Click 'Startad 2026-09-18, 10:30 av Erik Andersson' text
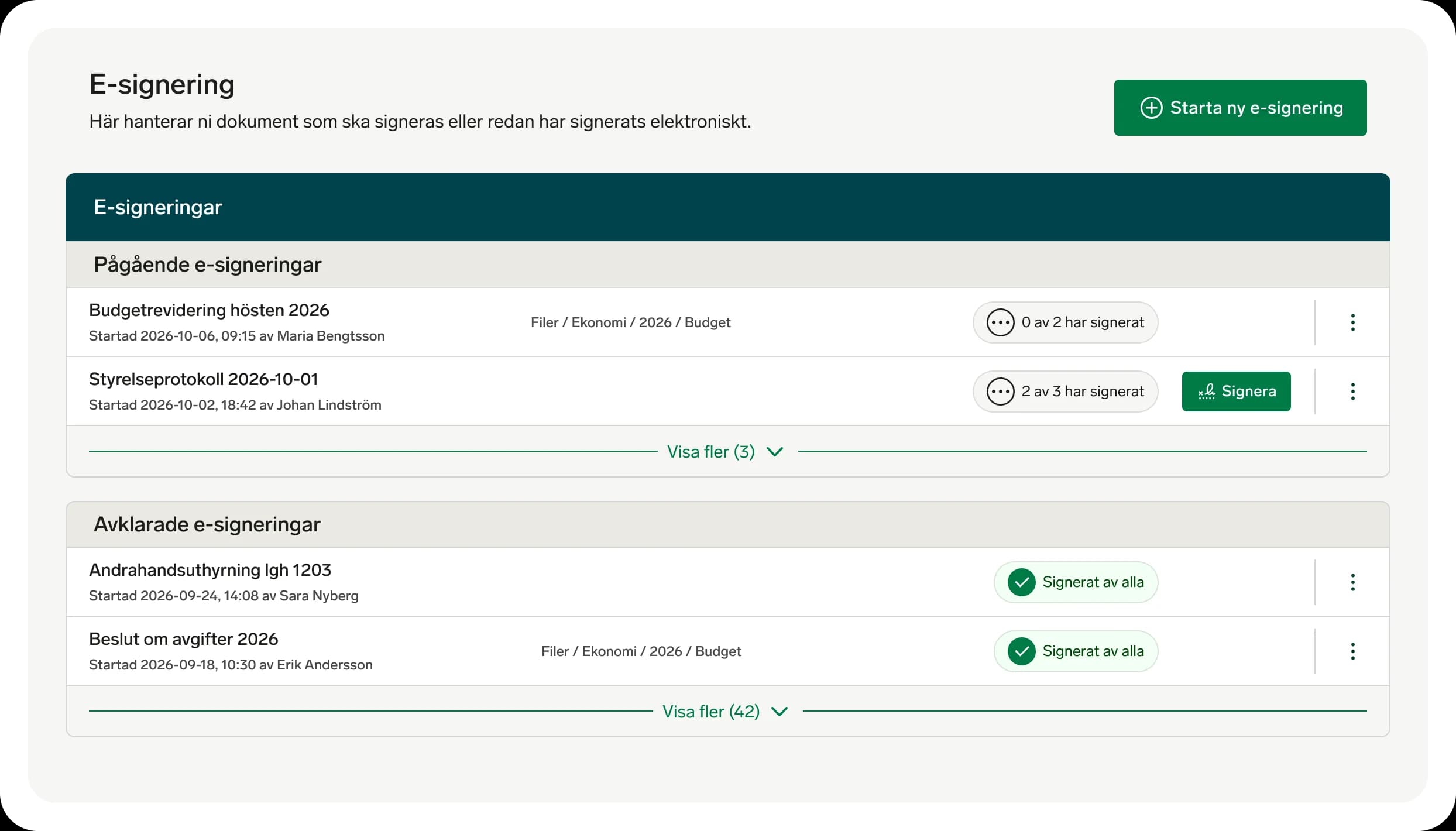Image resolution: width=1456 pixels, height=831 pixels. pos(231,665)
